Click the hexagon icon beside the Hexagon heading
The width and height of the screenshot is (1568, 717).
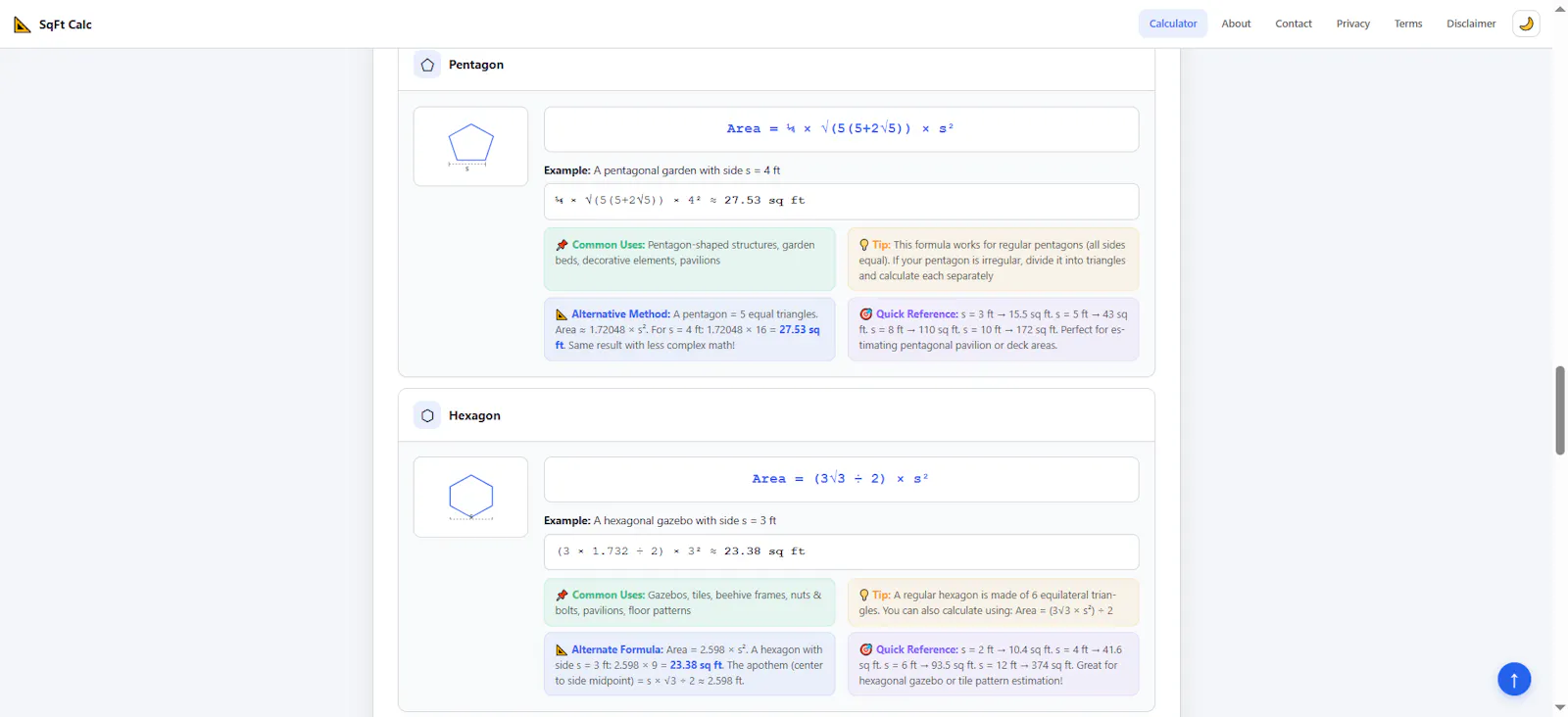[427, 415]
